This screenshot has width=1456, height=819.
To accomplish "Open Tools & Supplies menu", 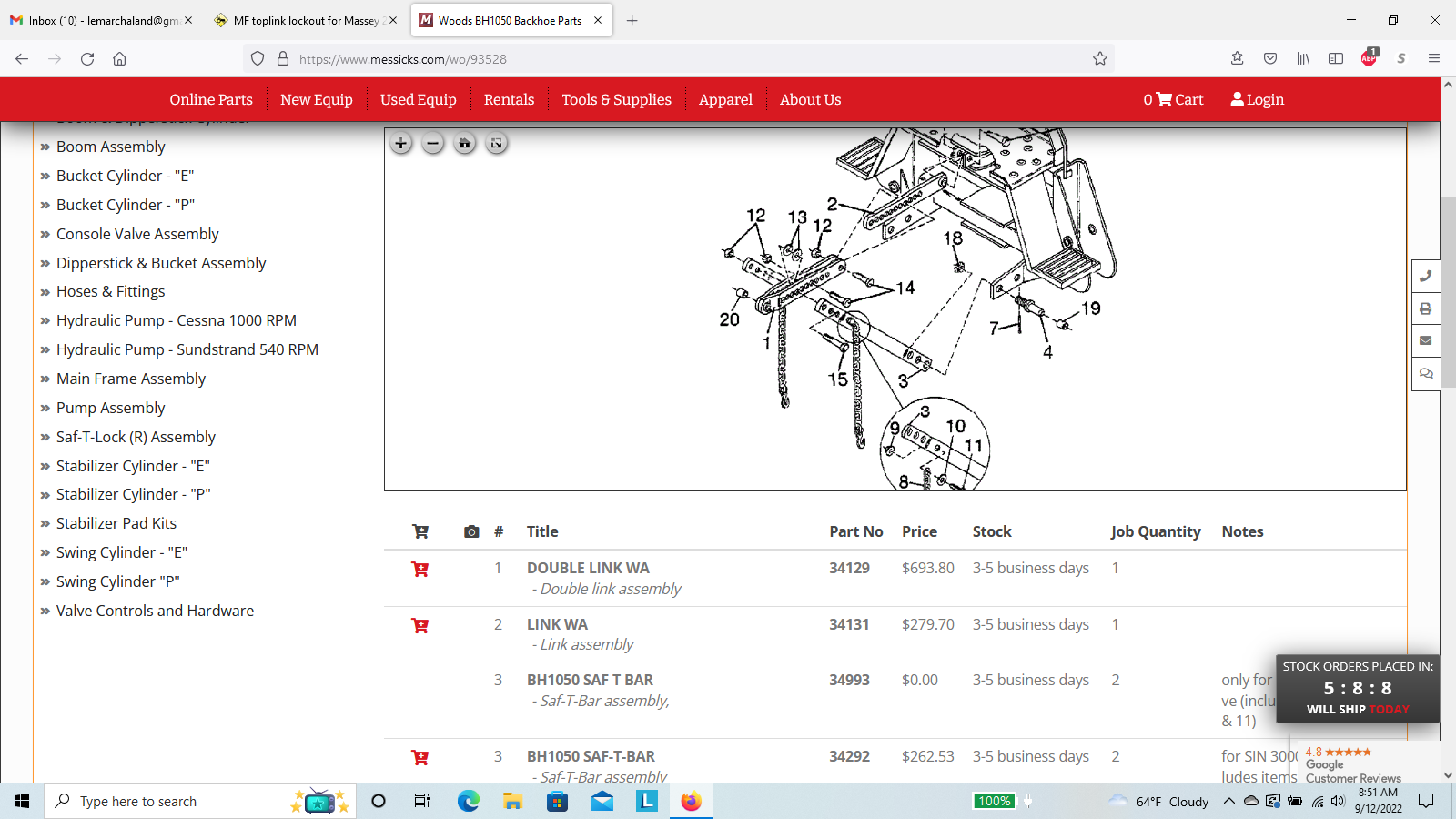I will 616,99.
